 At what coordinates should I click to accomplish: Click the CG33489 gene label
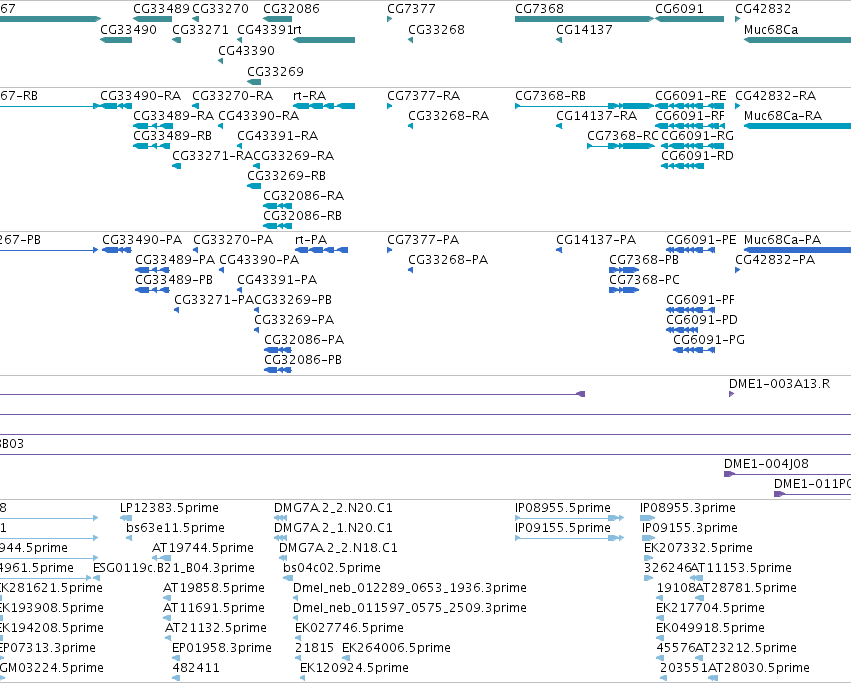161,9
